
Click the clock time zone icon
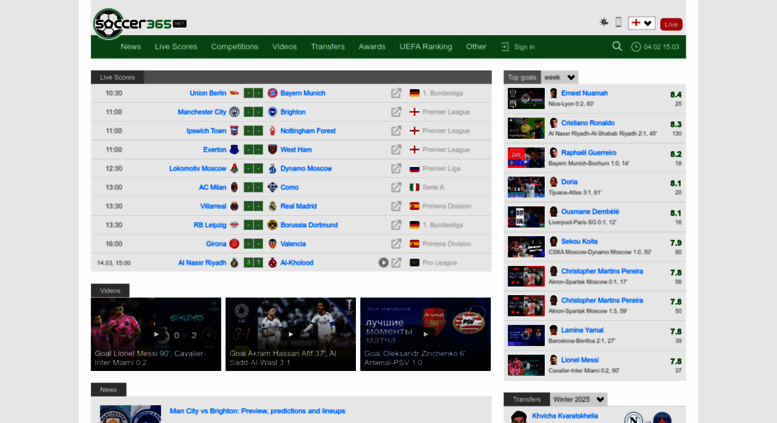(636, 47)
